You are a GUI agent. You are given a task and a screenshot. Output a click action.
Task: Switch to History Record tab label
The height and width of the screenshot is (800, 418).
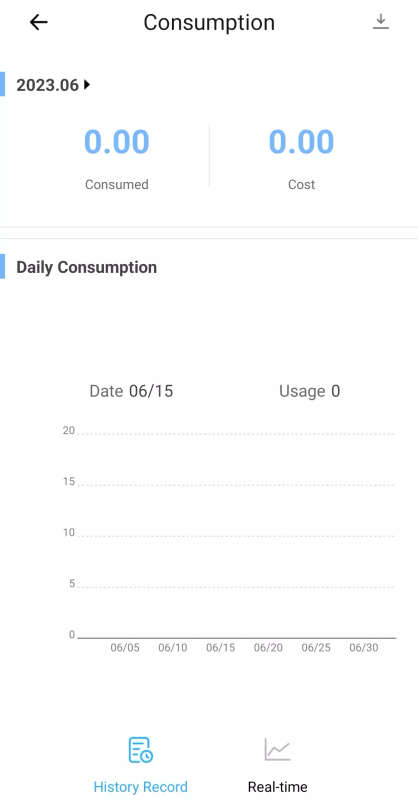140,786
